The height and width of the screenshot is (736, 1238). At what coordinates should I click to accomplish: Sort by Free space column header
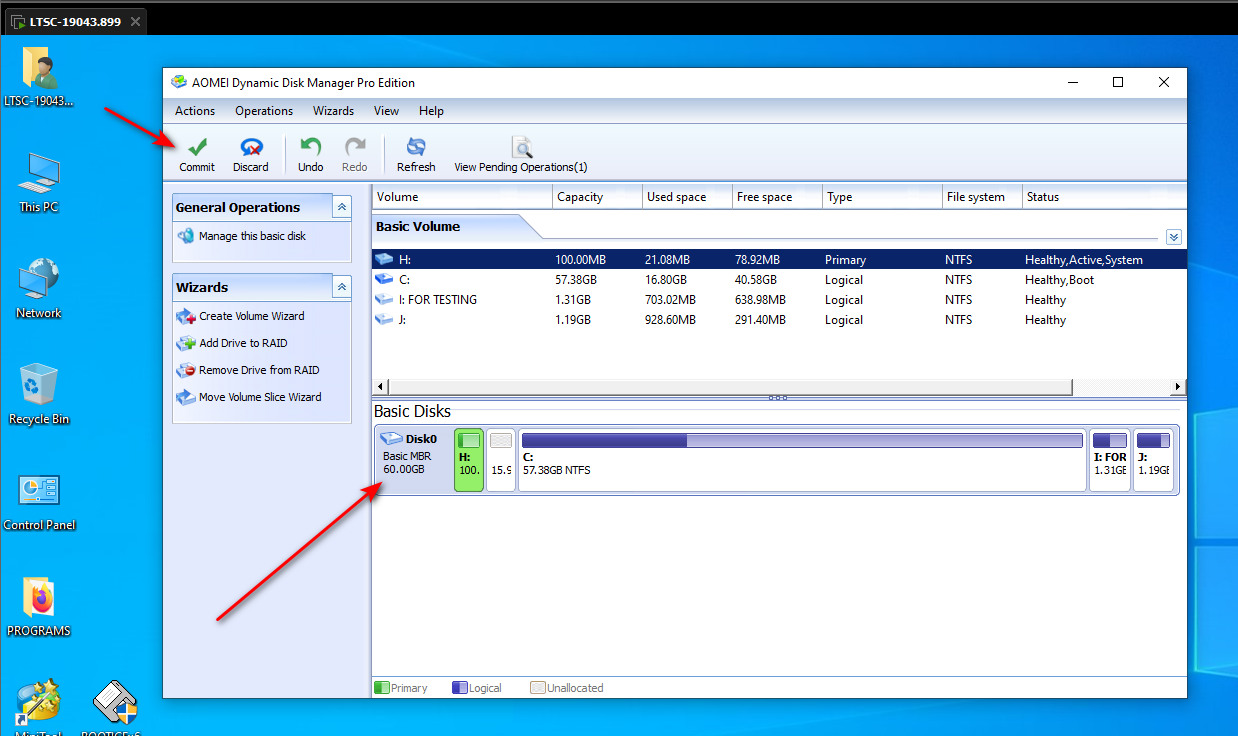(777, 197)
